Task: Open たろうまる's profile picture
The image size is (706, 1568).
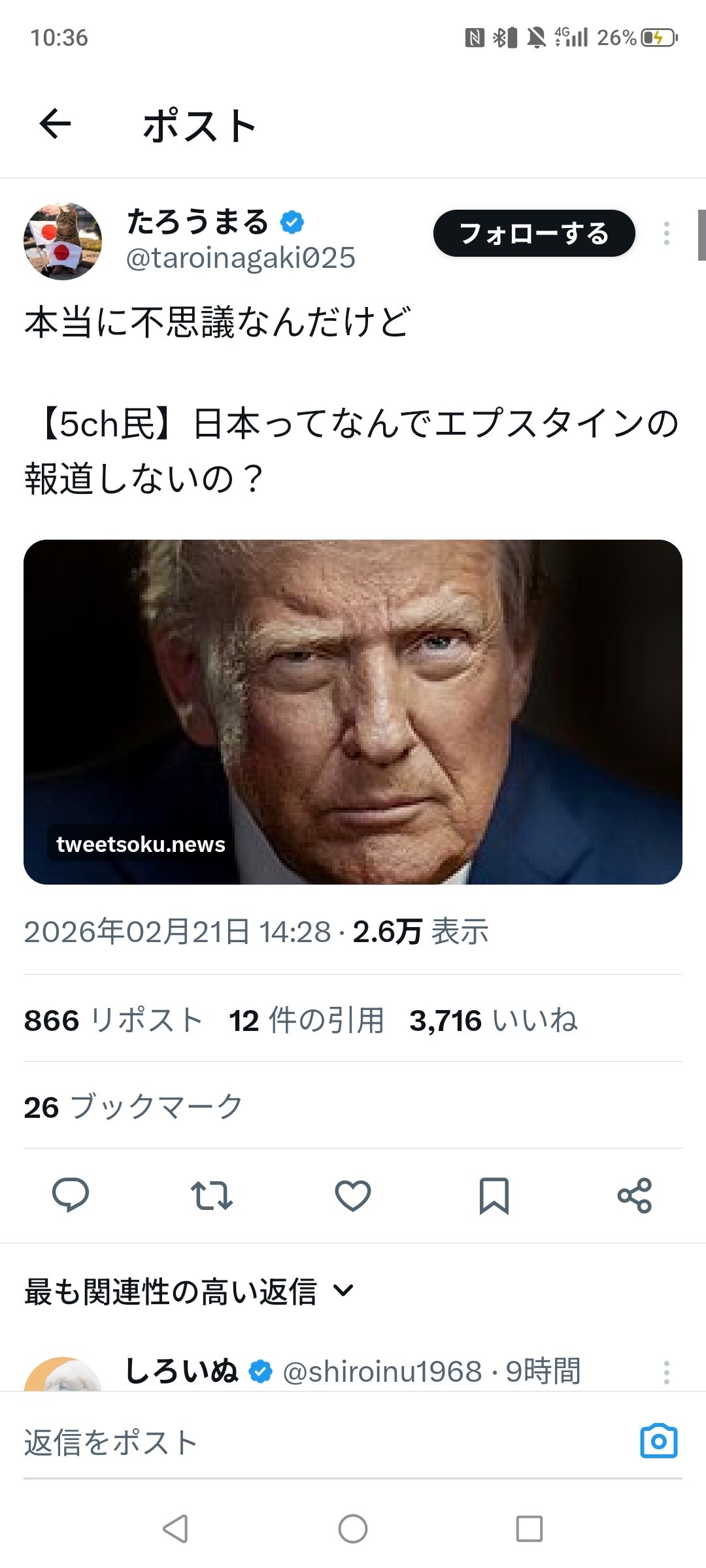Action: [x=63, y=240]
